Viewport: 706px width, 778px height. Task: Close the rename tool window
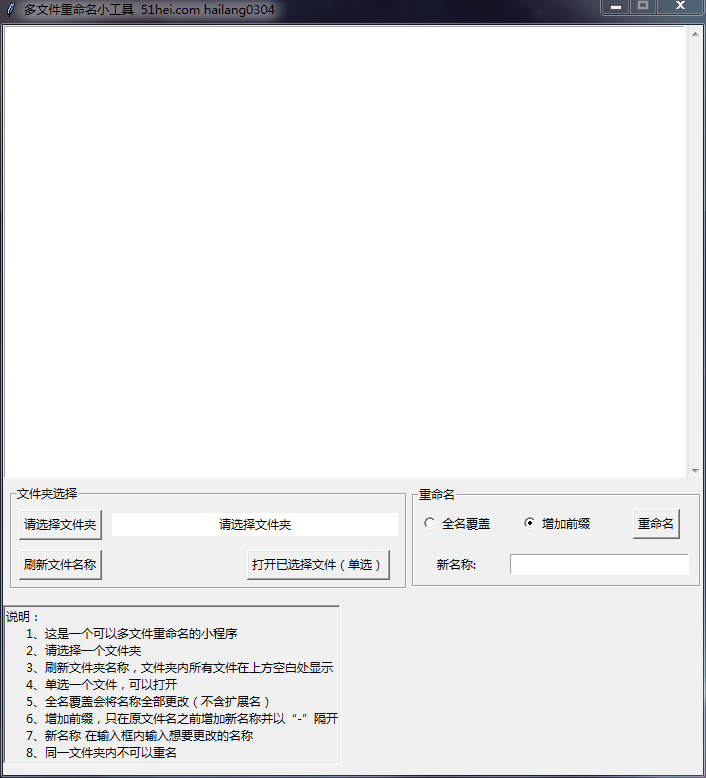click(681, 6)
